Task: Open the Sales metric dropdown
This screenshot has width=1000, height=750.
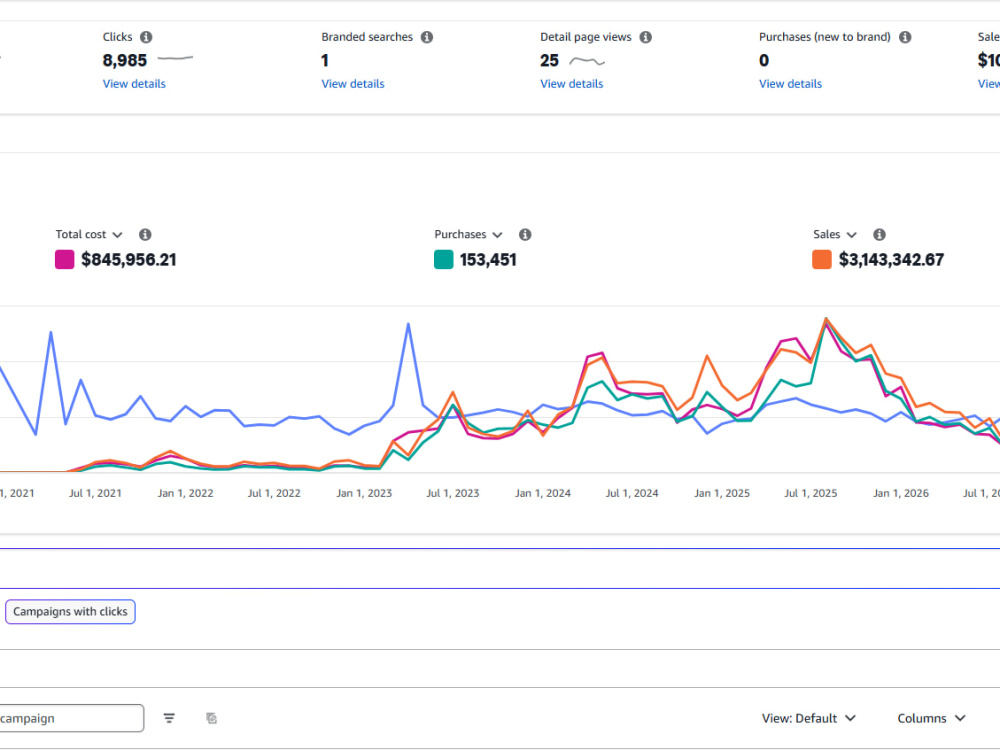Action: coord(835,235)
